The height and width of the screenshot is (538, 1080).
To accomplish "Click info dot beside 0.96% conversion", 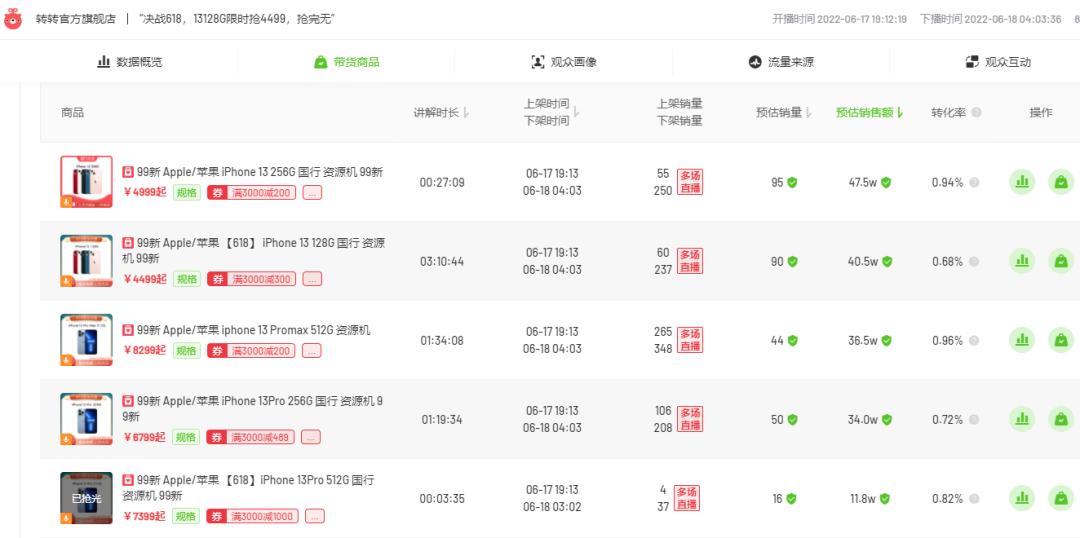I will [x=974, y=340].
